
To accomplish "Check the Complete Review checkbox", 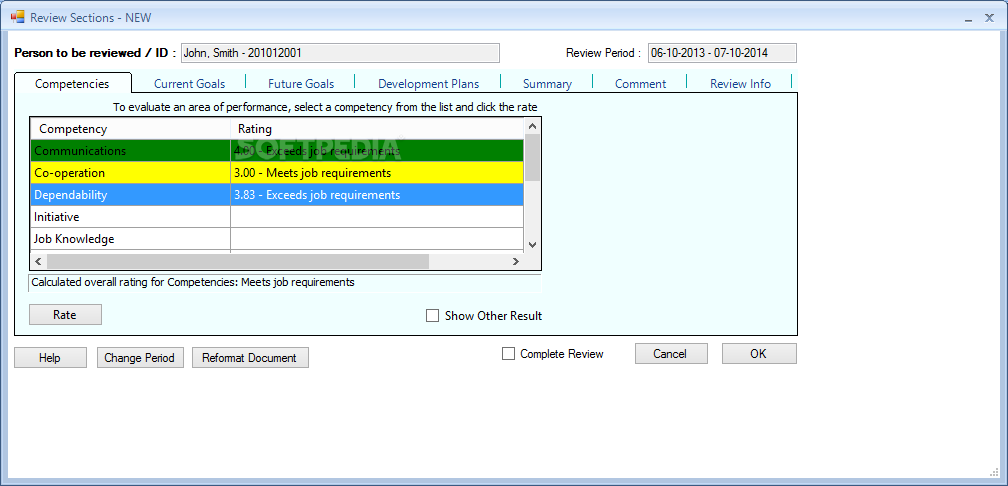I will pos(508,354).
